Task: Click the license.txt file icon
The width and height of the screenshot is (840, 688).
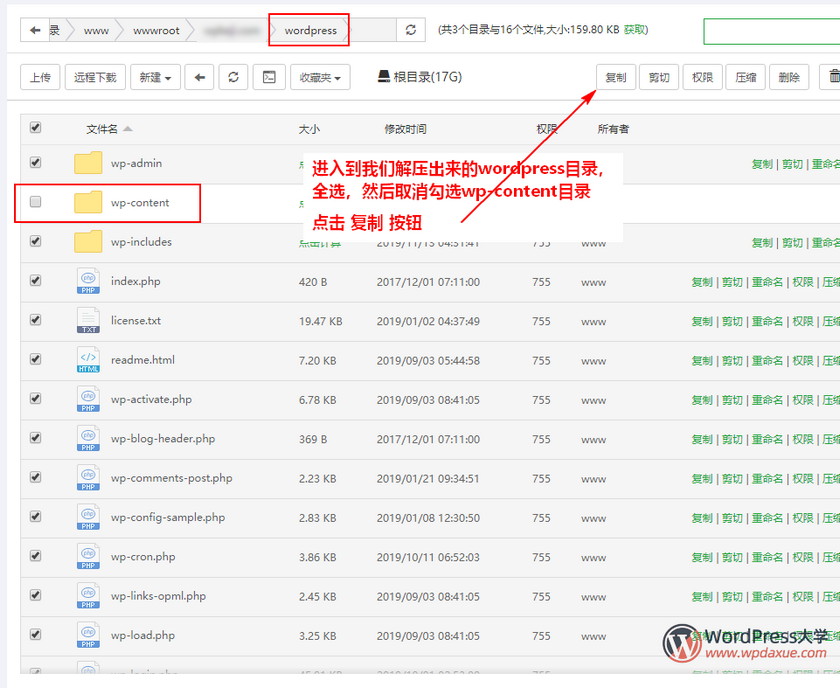Action: [88, 320]
